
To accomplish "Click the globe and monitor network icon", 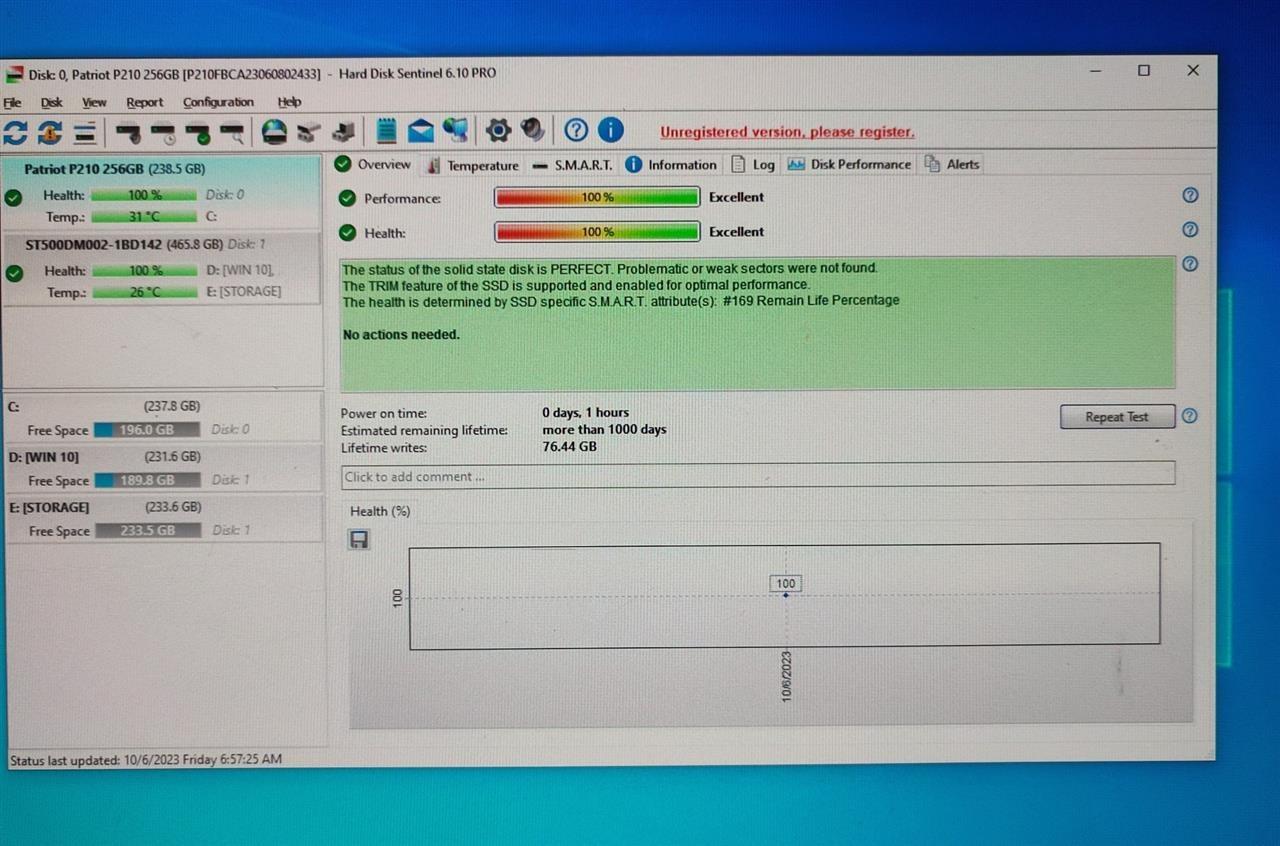I will click(456, 130).
